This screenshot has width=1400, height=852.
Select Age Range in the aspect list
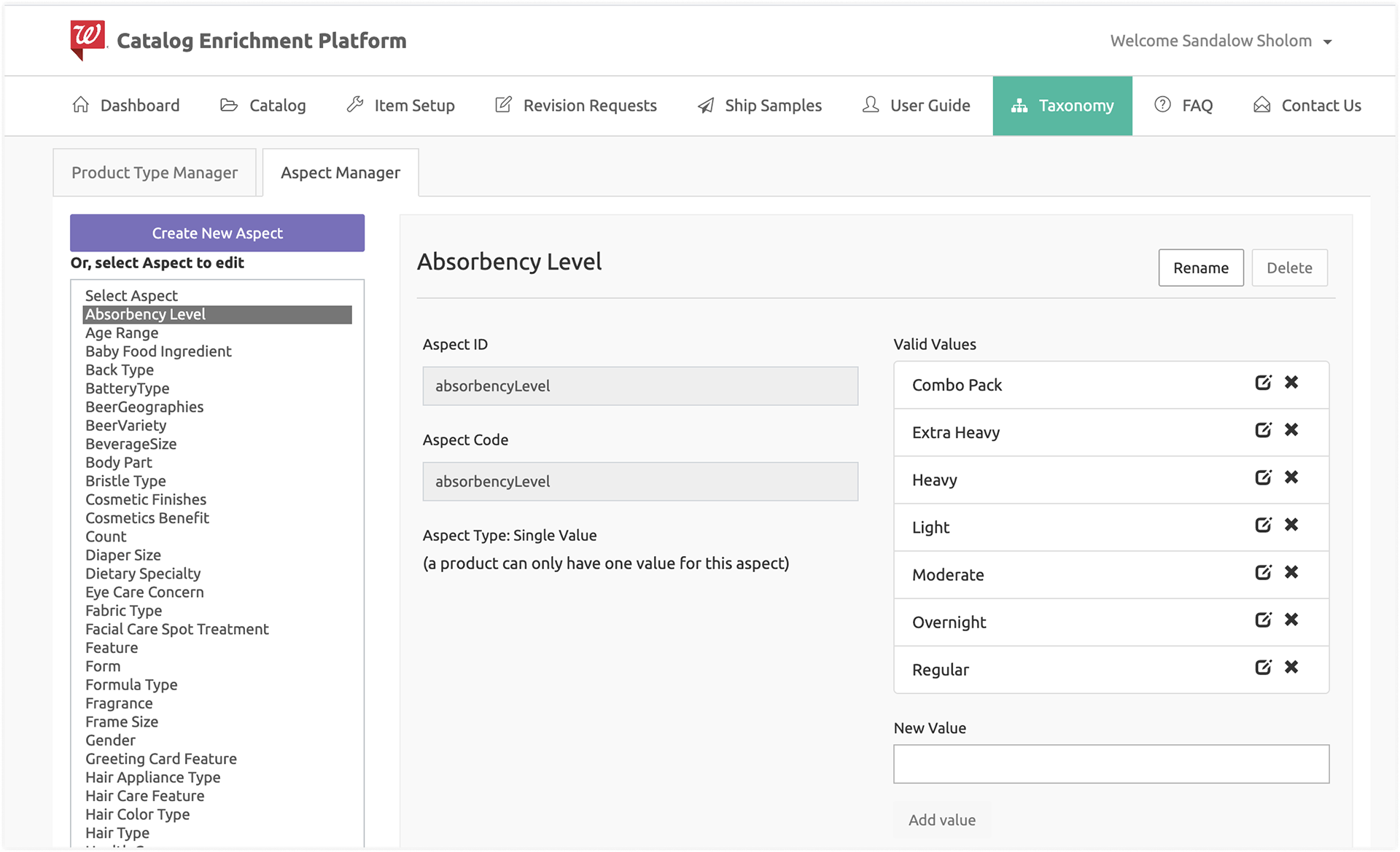click(x=122, y=333)
